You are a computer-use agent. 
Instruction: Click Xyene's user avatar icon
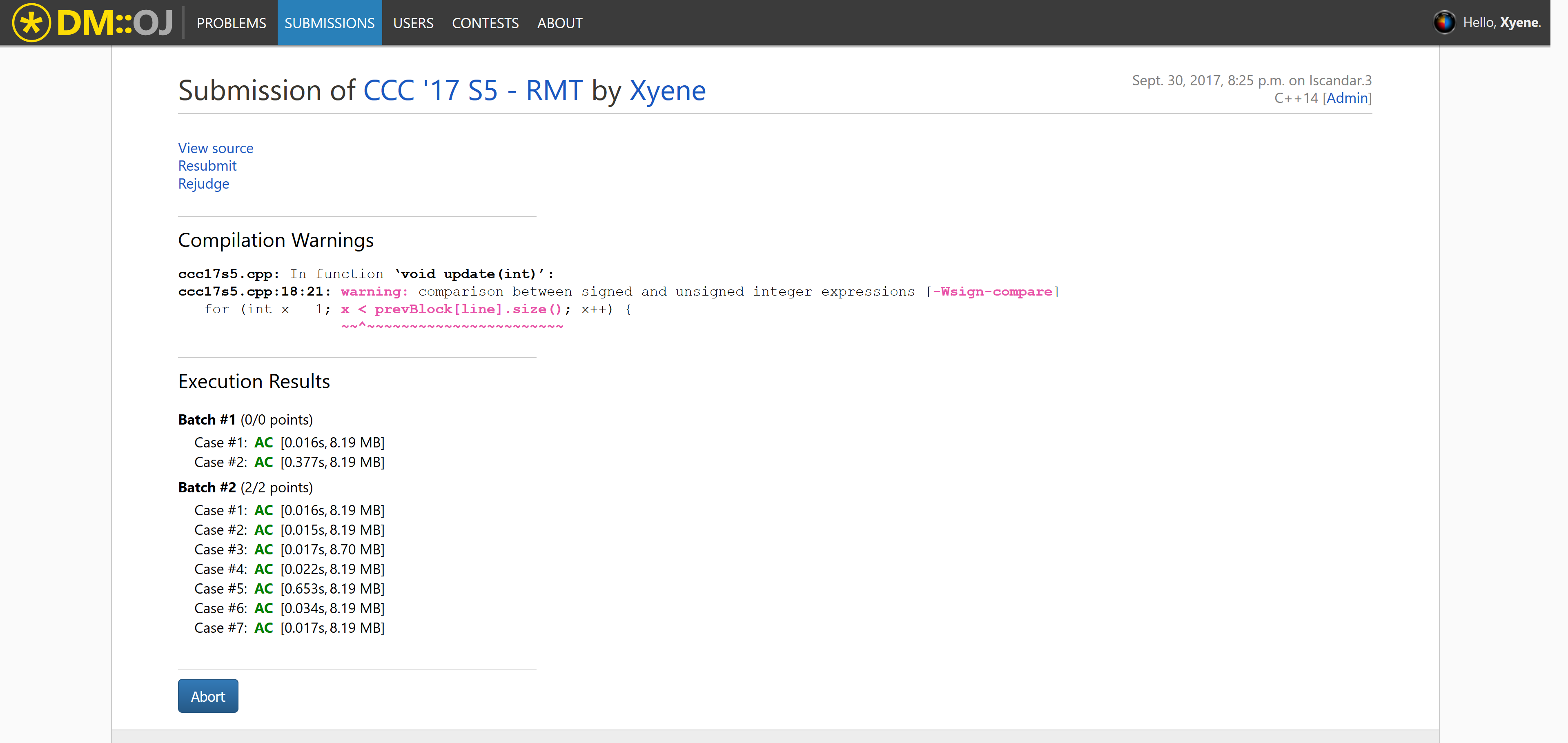[x=1444, y=22]
